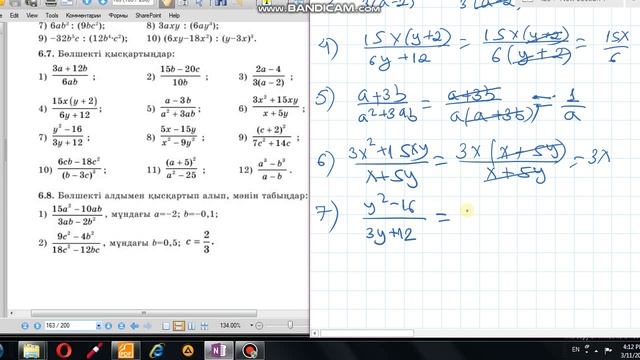Screen dimensions: 640x360
Task: Open the Help menu
Action: click(174, 16)
